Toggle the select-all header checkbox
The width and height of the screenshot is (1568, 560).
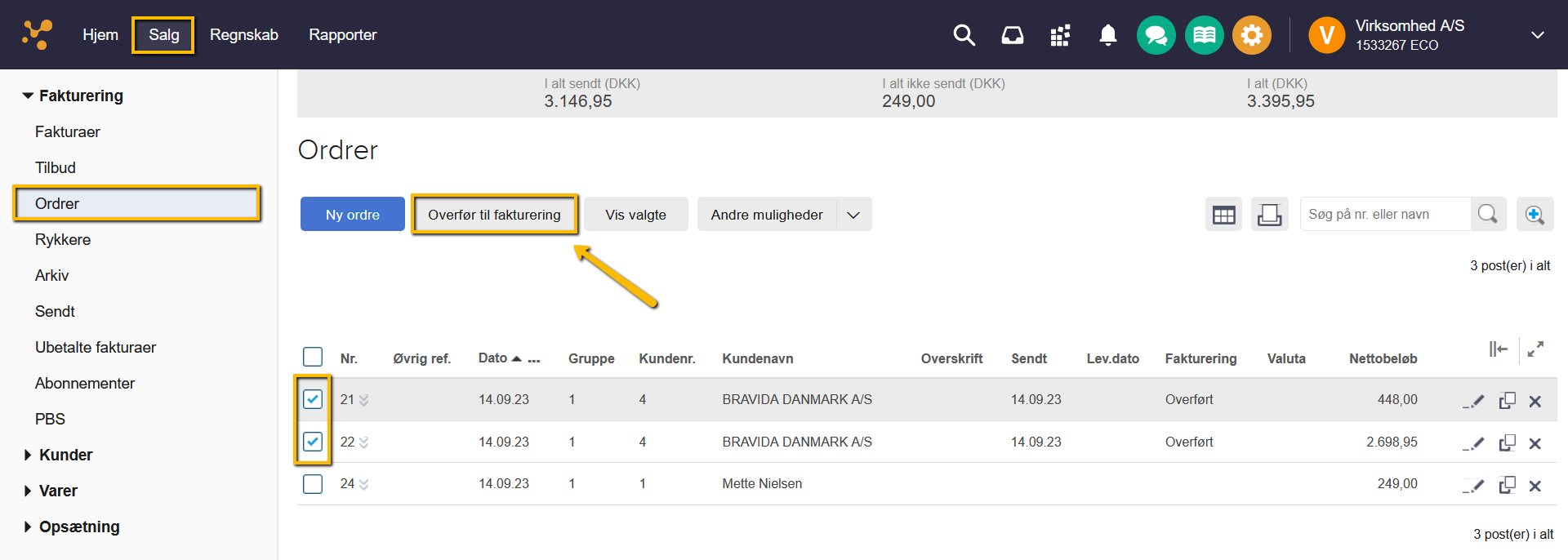pos(313,358)
